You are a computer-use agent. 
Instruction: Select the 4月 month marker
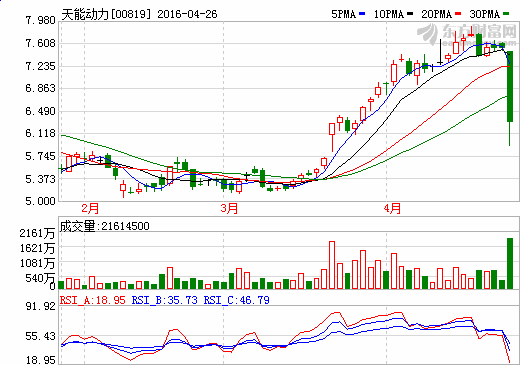392,208
